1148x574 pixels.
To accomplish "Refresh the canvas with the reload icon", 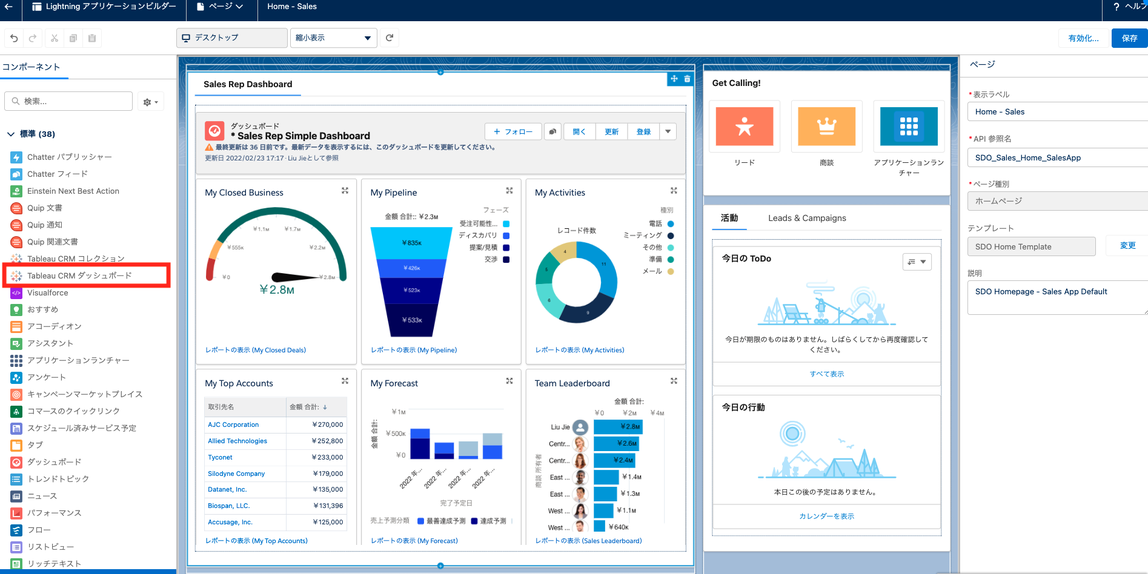I will 390,38.
